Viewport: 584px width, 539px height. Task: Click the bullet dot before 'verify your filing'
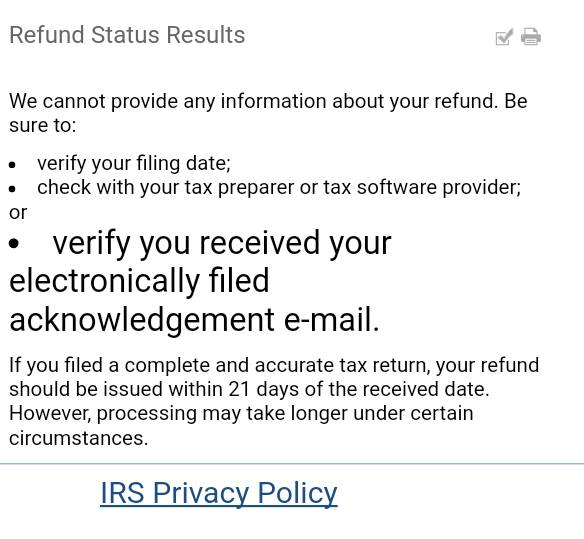pos(12,165)
